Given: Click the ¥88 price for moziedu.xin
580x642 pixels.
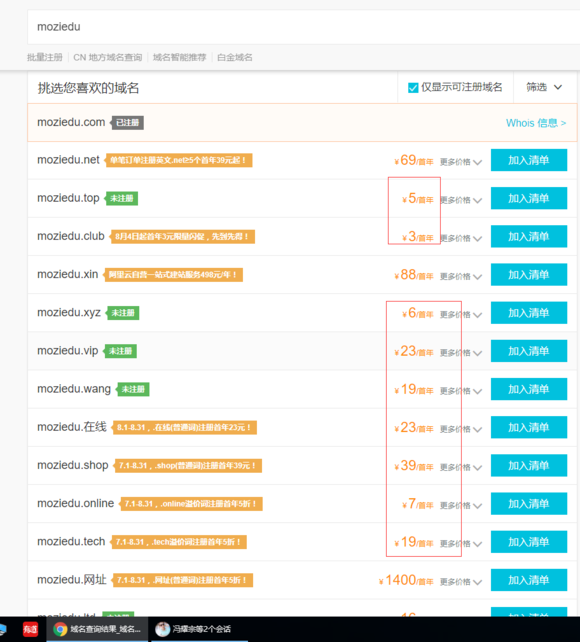Looking at the screenshot, I should tap(413, 275).
